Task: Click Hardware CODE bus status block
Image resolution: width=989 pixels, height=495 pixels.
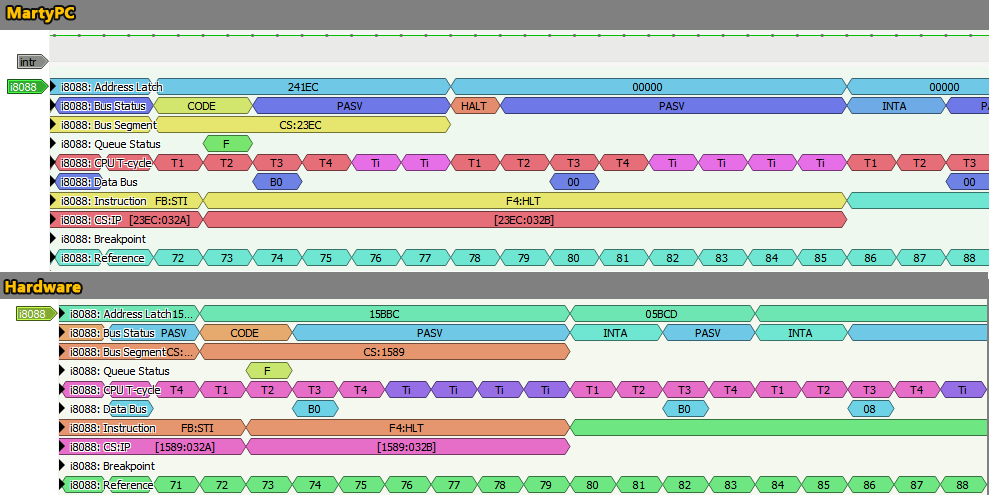Action: (245, 333)
